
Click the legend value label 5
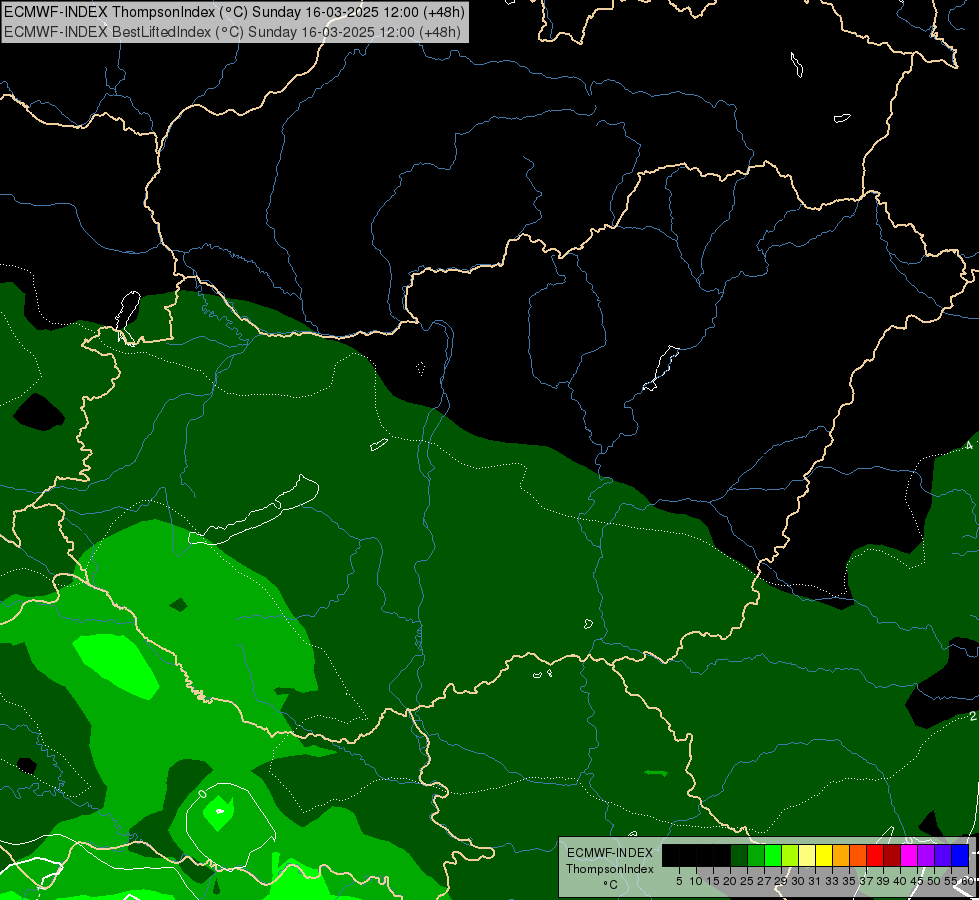679,881
